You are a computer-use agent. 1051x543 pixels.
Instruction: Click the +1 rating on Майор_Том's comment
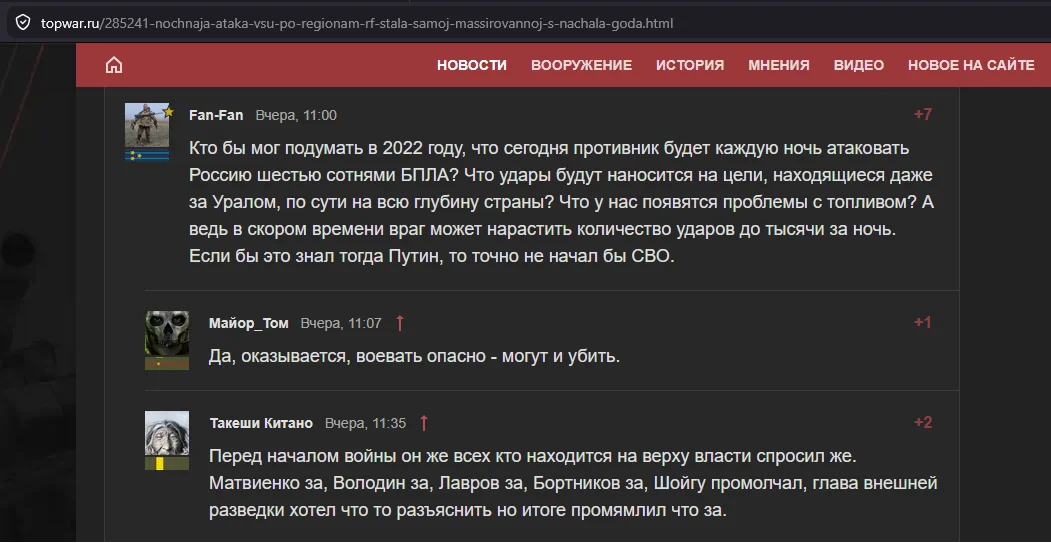tap(923, 322)
